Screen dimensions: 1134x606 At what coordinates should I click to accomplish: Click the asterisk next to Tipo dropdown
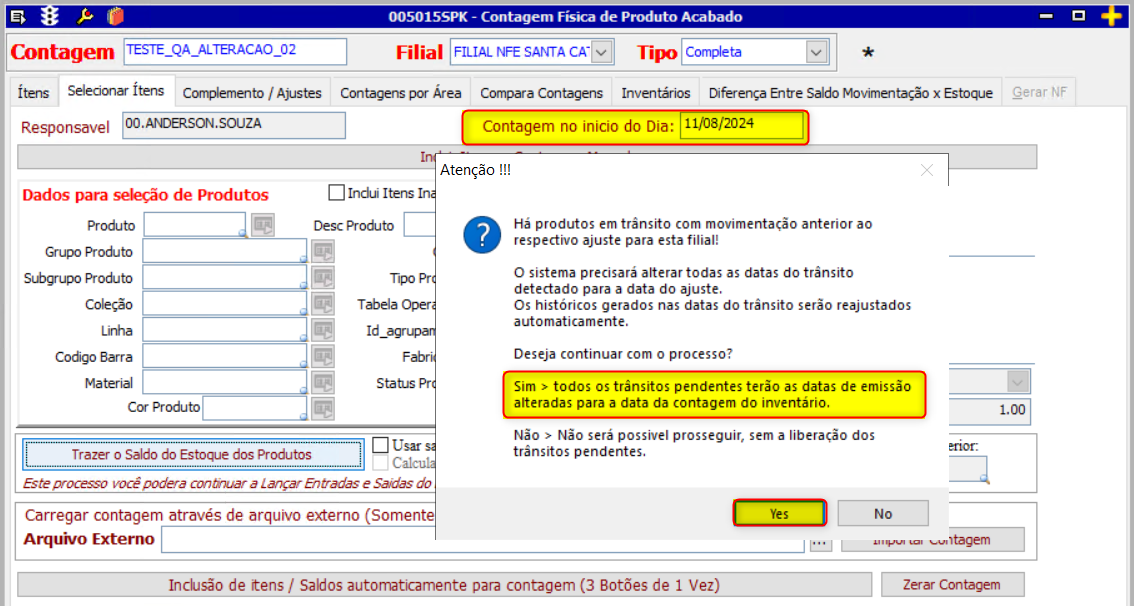coord(868,53)
